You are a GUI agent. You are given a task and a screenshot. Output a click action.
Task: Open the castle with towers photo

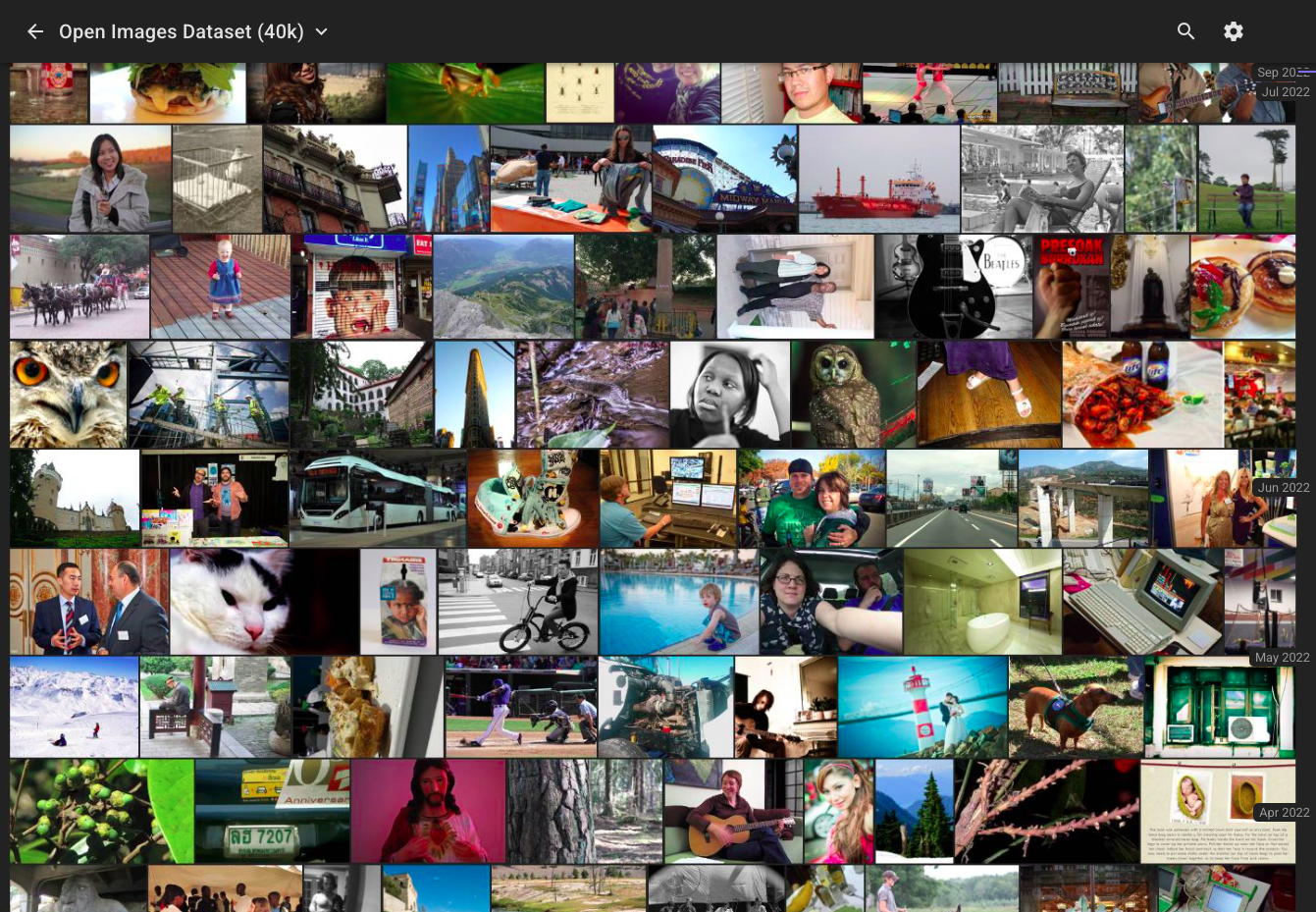75,499
